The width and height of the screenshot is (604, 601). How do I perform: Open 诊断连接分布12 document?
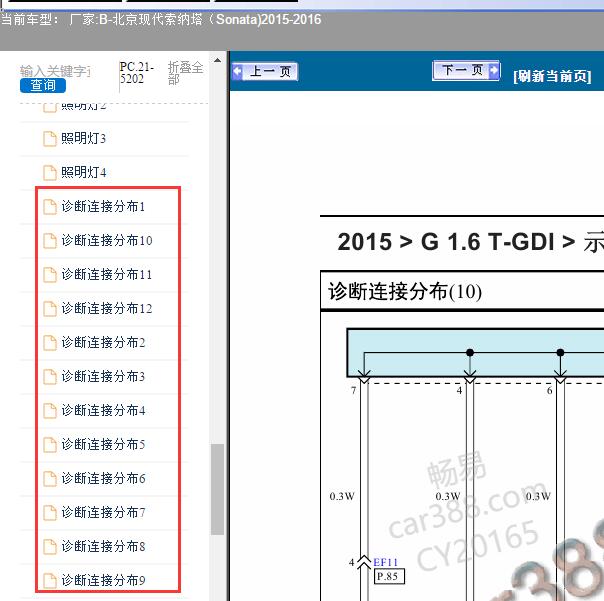point(107,308)
